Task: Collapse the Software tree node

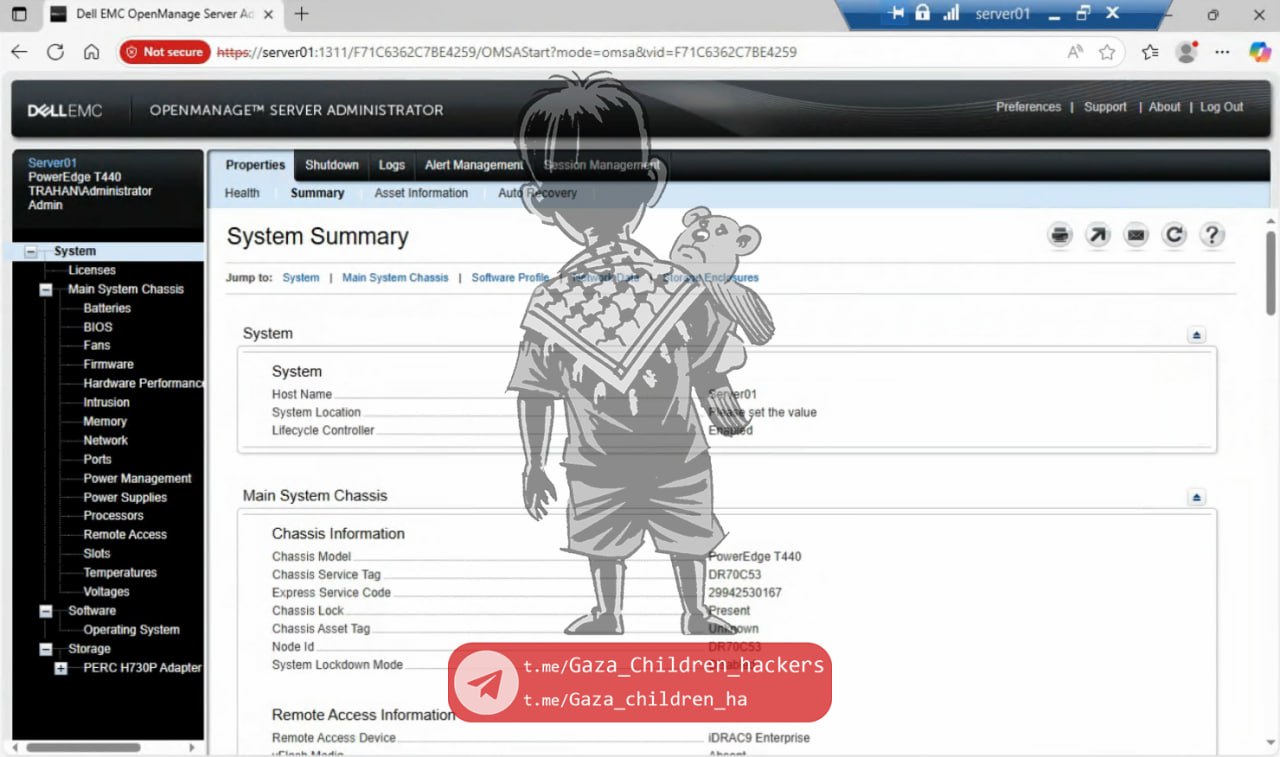Action: click(46, 611)
